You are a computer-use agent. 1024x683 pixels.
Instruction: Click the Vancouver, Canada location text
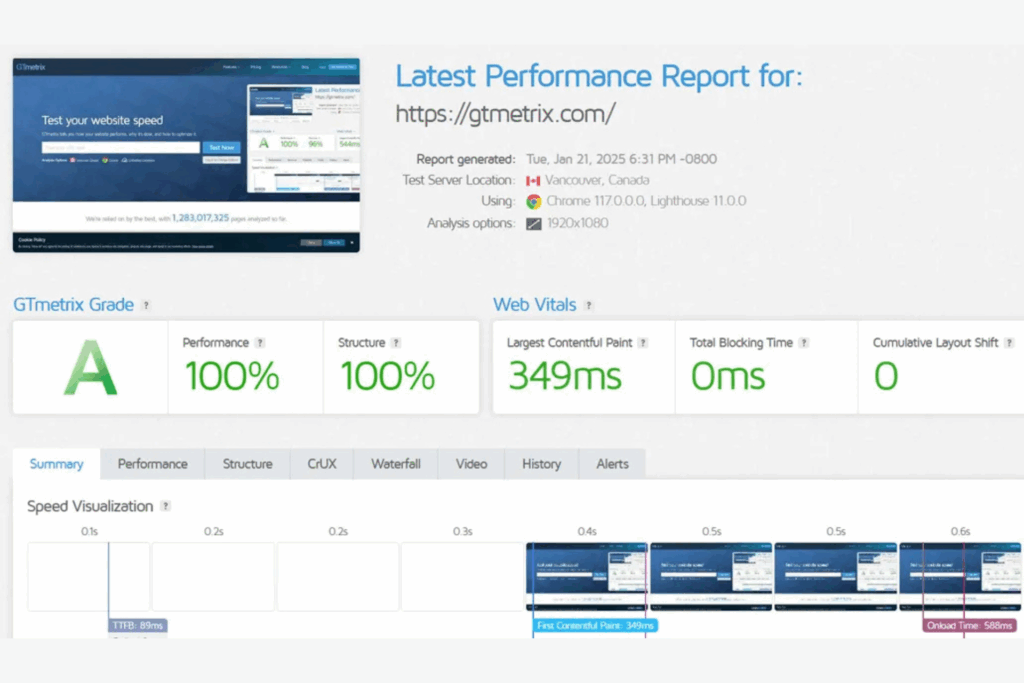597,180
